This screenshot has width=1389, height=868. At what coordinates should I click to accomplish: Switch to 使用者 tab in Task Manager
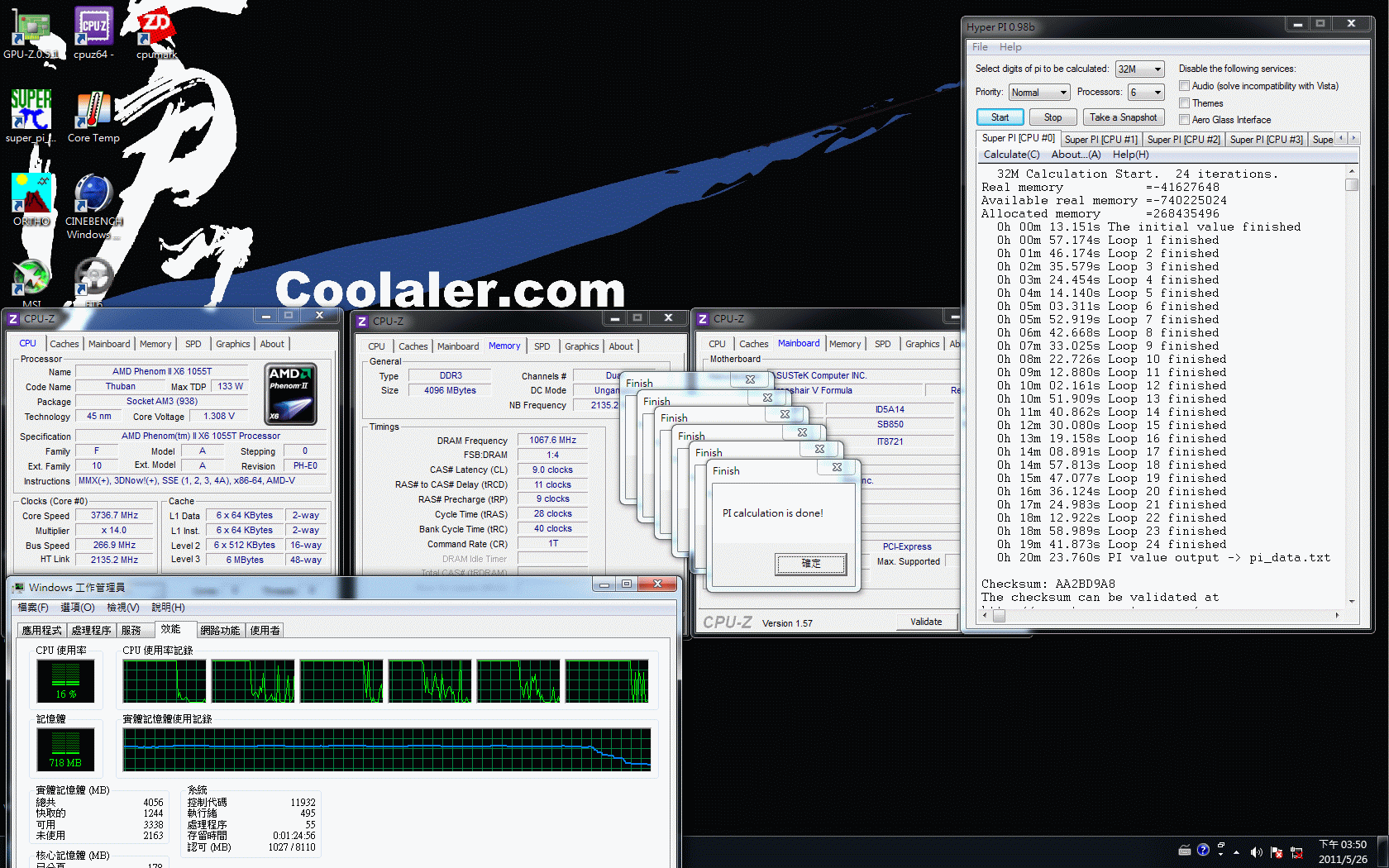pyautogui.click(x=265, y=630)
